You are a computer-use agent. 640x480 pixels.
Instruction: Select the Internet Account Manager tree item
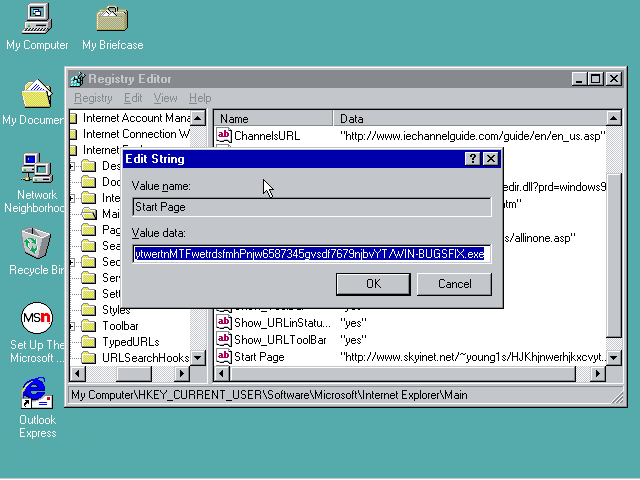tap(136, 118)
